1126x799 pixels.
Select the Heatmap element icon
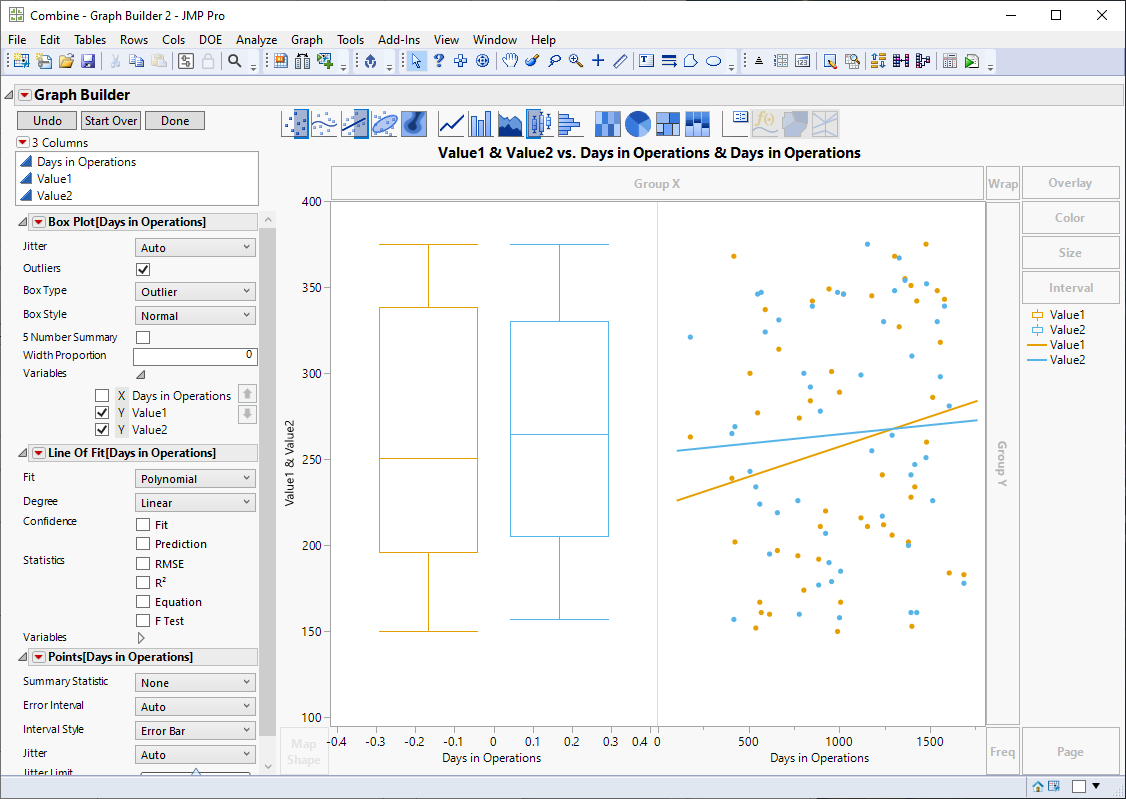[607, 124]
